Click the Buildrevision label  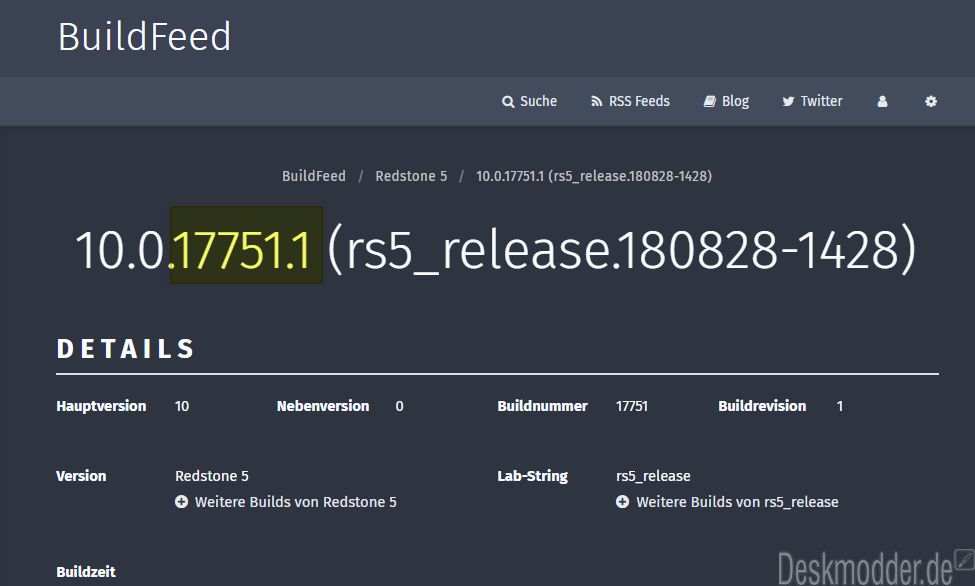pos(762,406)
